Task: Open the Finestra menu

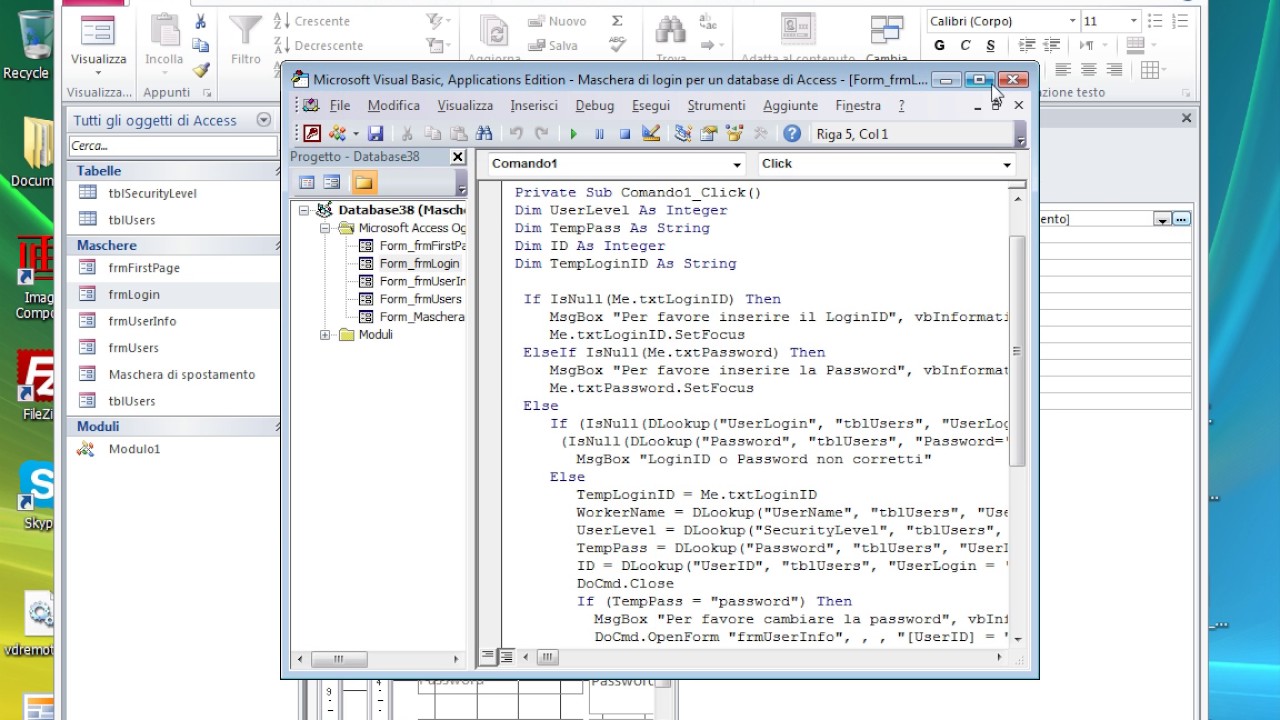Action: [x=858, y=105]
